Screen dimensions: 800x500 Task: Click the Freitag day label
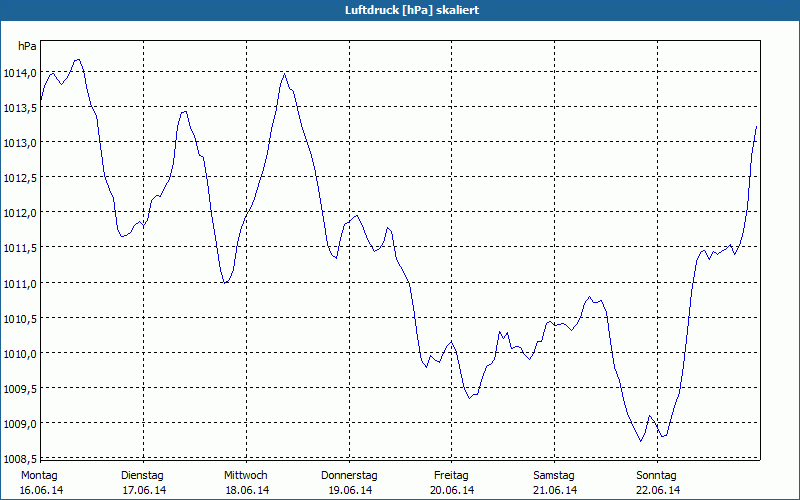pyautogui.click(x=451, y=475)
